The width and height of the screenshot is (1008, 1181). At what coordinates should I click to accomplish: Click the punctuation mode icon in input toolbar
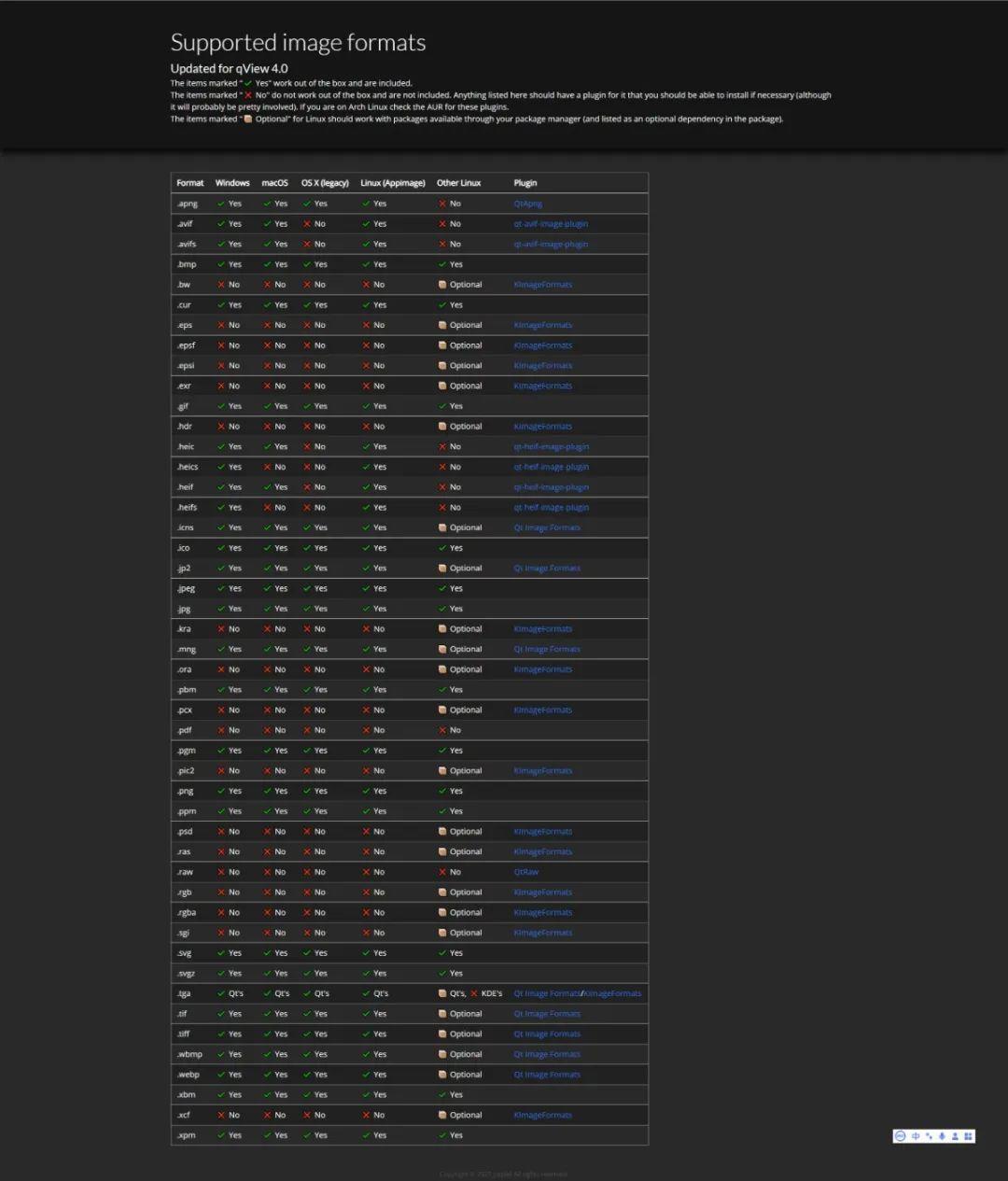(929, 1136)
